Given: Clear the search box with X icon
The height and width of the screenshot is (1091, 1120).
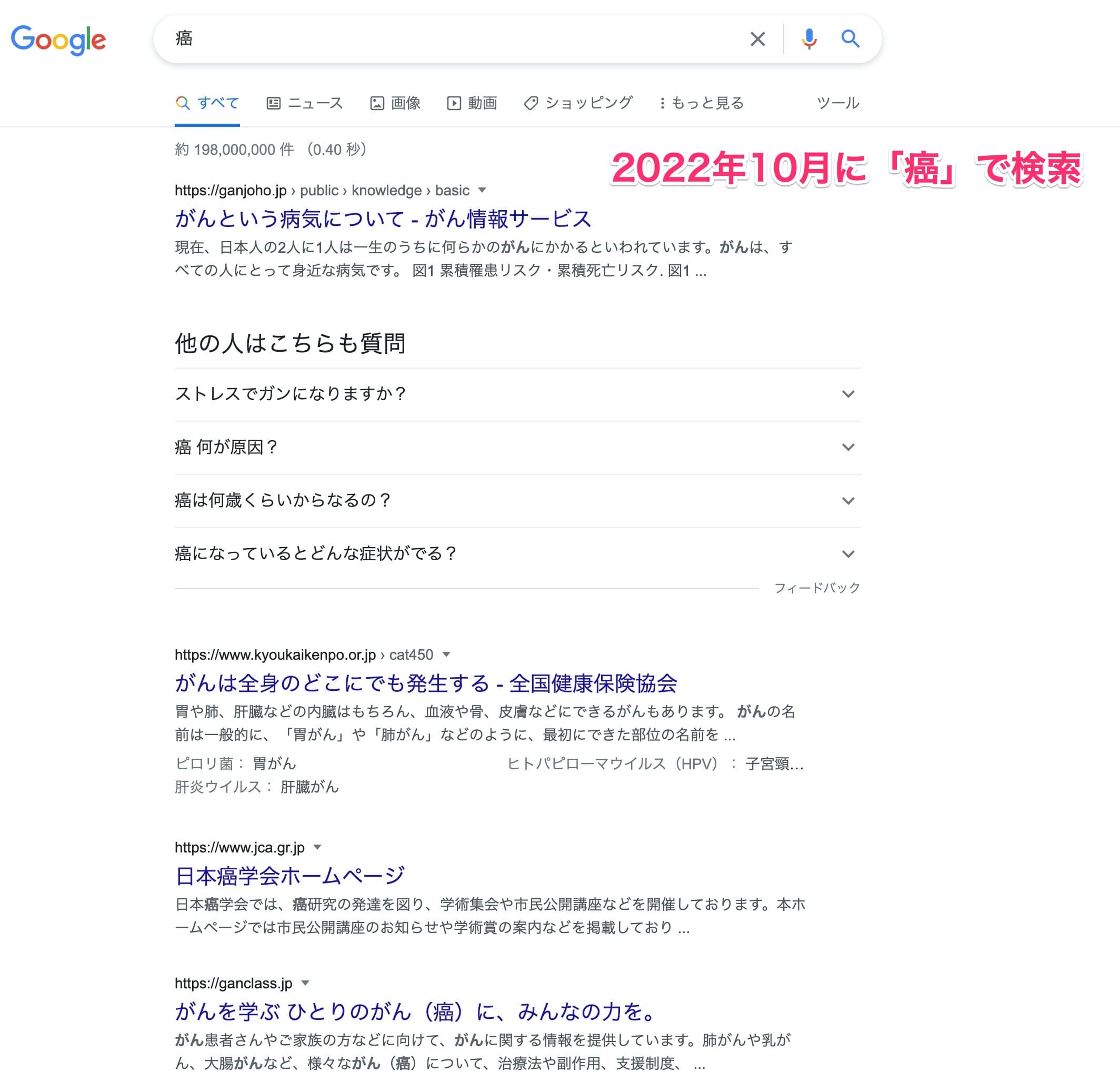Looking at the screenshot, I should pyautogui.click(x=757, y=39).
